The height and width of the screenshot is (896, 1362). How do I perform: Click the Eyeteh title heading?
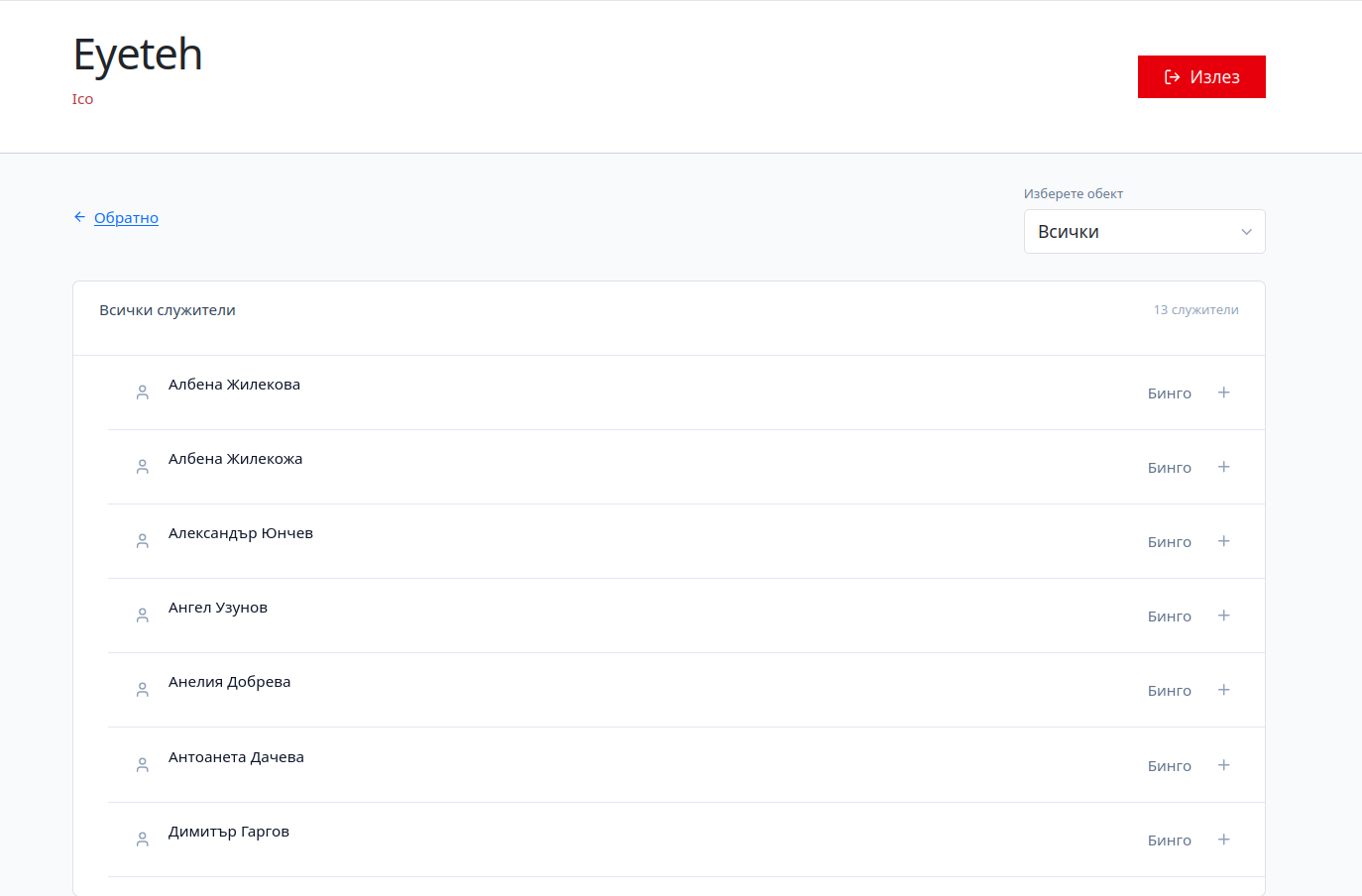138,55
